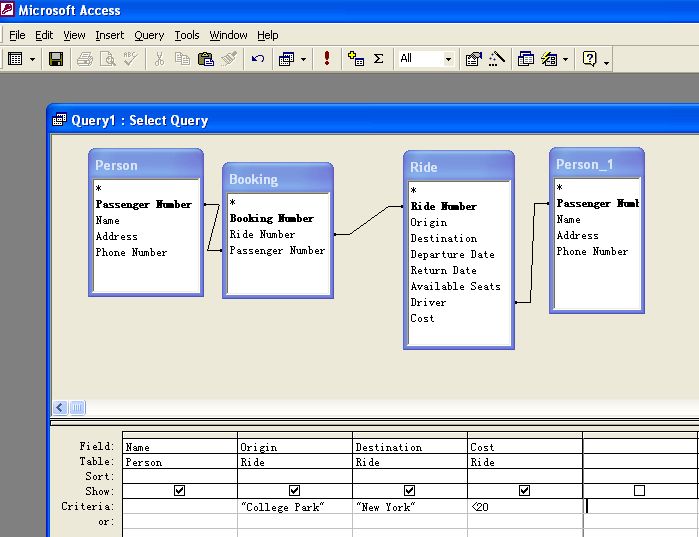Launch the Build expression icon

click(x=497, y=59)
